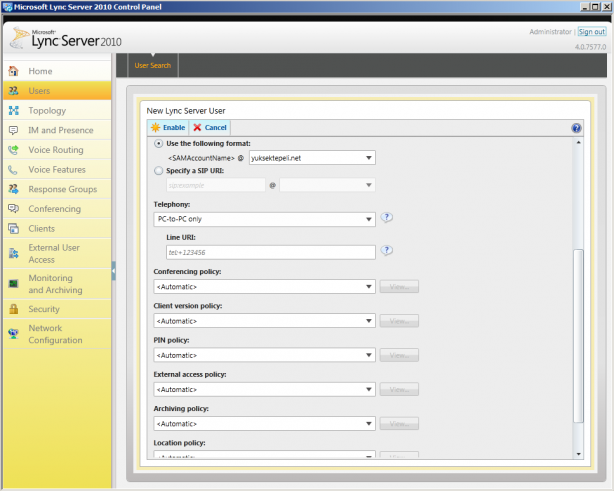Click the External User Access icon

pyautogui.click(x=13, y=253)
